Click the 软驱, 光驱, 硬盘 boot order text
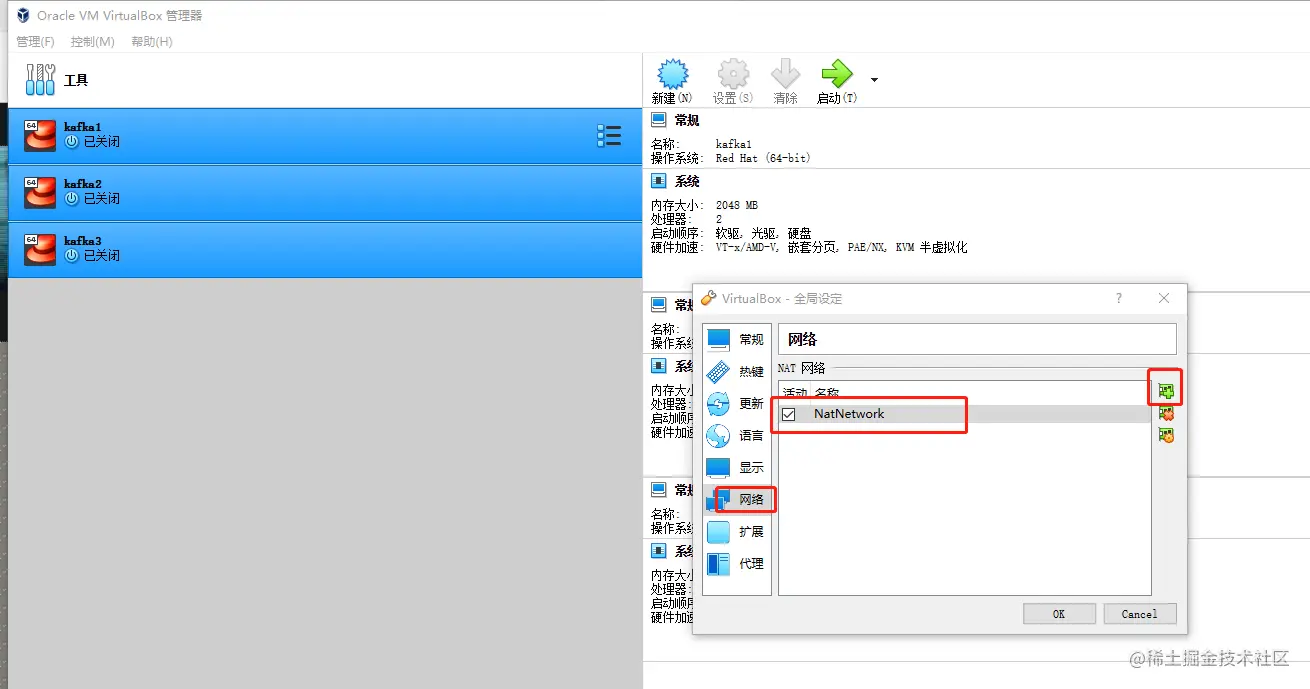The image size is (1310, 689). 764,233
